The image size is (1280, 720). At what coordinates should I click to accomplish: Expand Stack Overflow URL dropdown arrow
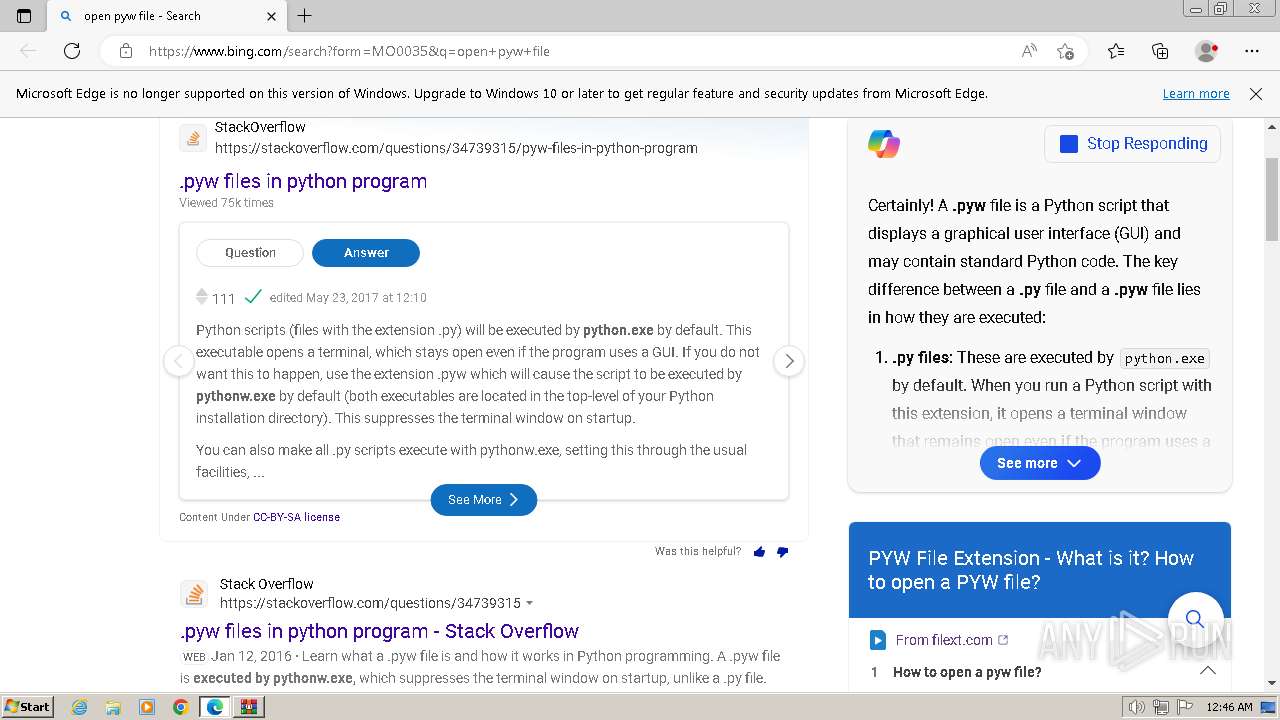529,604
